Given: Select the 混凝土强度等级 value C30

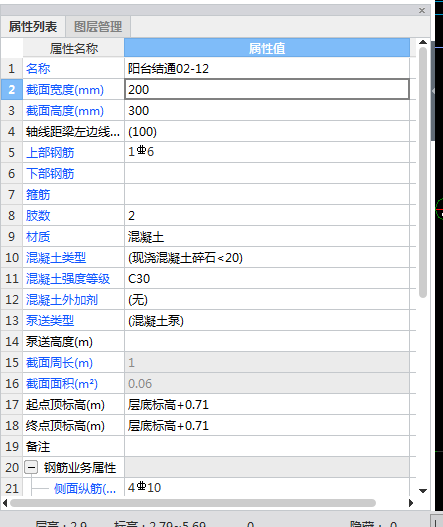Looking at the screenshot, I should [267, 278].
